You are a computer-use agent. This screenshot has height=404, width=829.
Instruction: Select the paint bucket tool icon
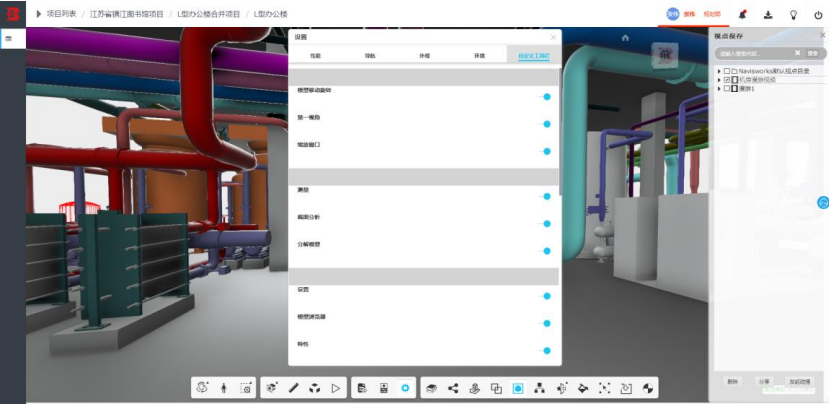583,388
